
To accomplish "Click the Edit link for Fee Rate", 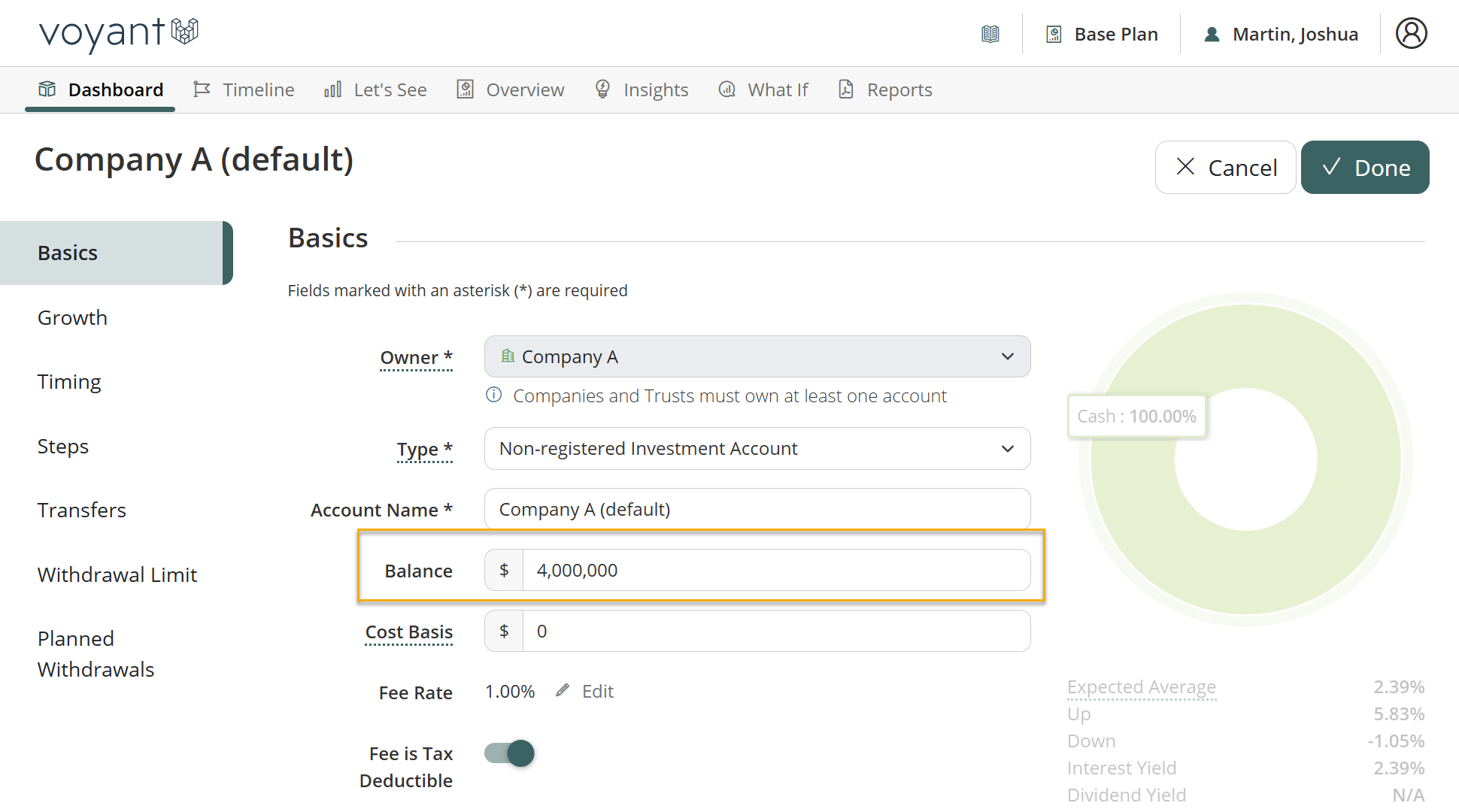I will (x=598, y=691).
